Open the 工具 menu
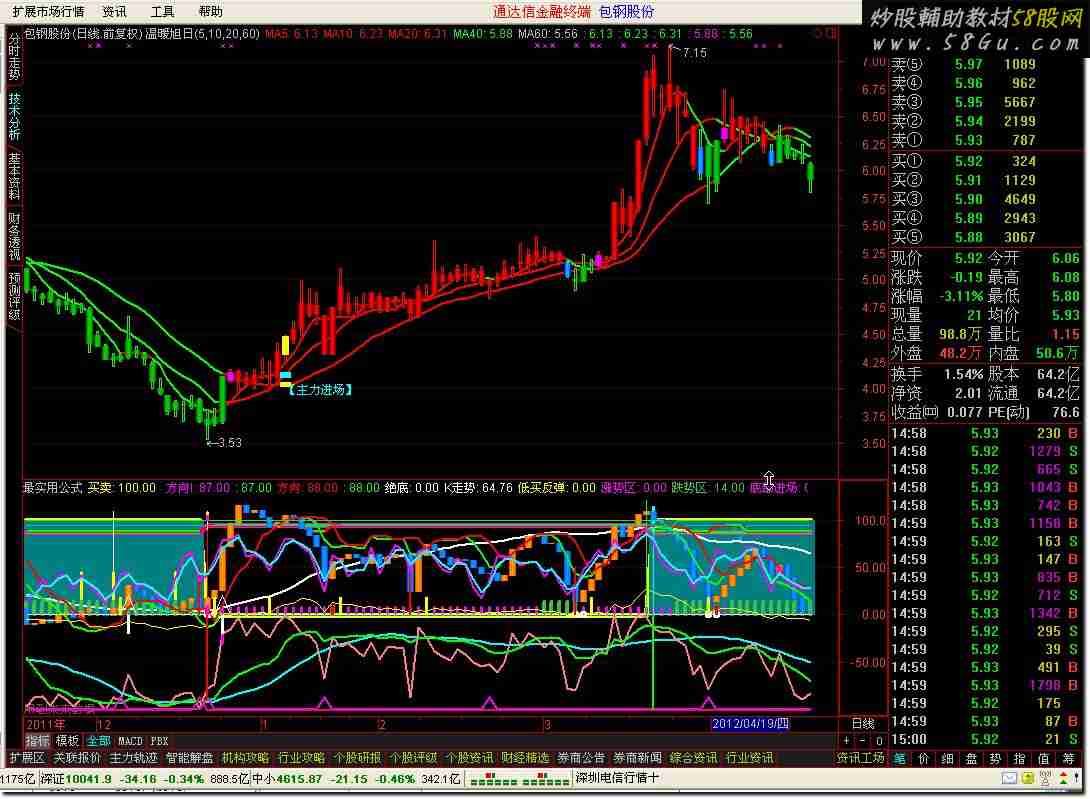 162,12
